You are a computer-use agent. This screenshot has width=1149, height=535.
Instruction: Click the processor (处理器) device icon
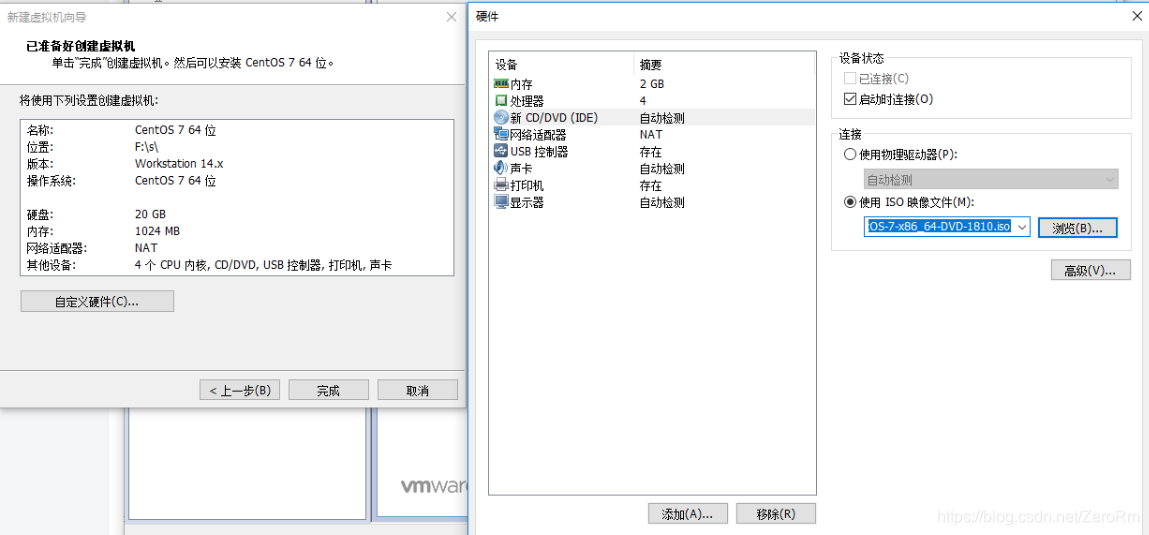click(501, 100)
